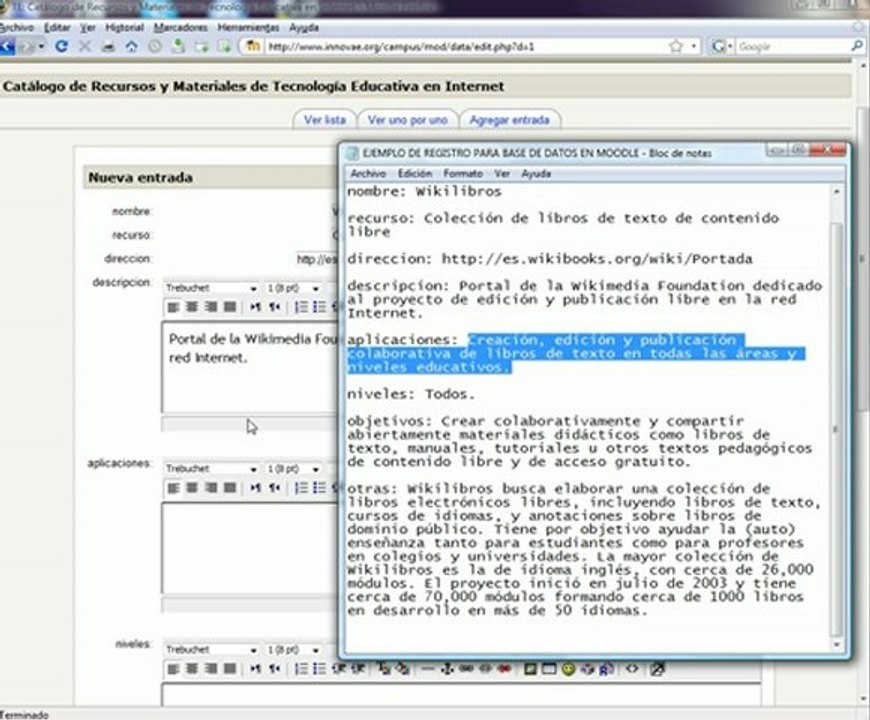Create anchor in niveles editor toolbar

click(x=447, y=669)
